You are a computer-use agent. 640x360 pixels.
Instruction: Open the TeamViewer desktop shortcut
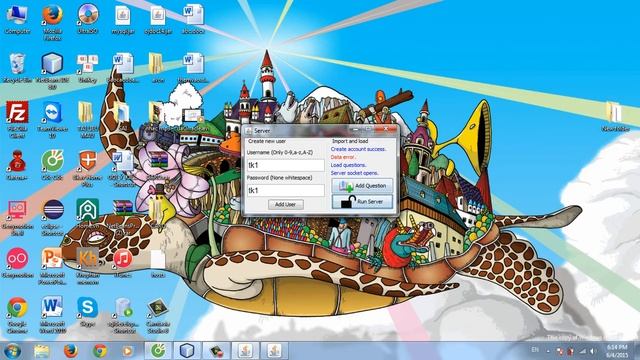(x=52, y=119)
